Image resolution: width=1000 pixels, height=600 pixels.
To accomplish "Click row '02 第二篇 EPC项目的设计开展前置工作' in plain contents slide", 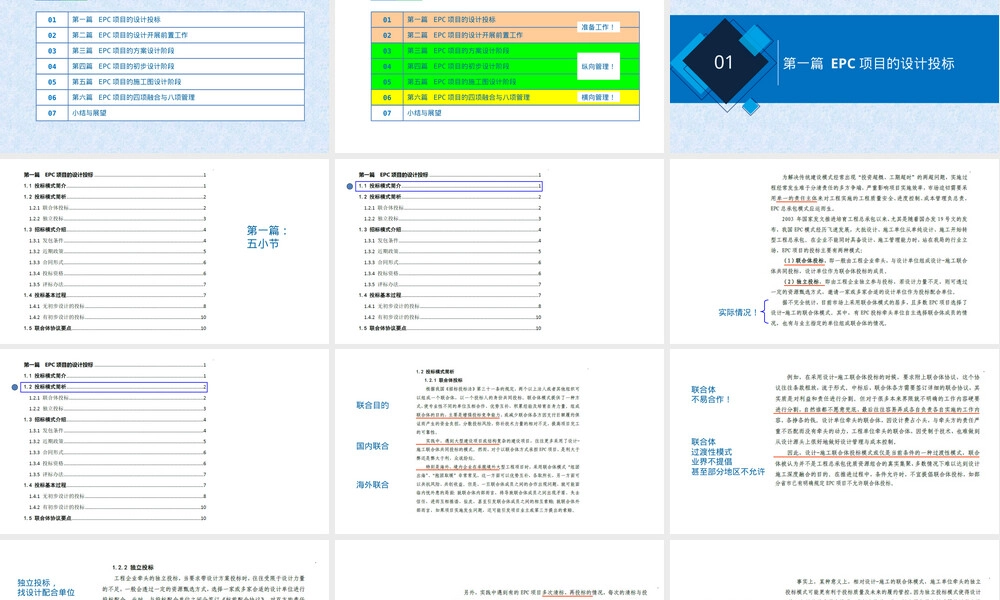I will click(x=170, y=35).
